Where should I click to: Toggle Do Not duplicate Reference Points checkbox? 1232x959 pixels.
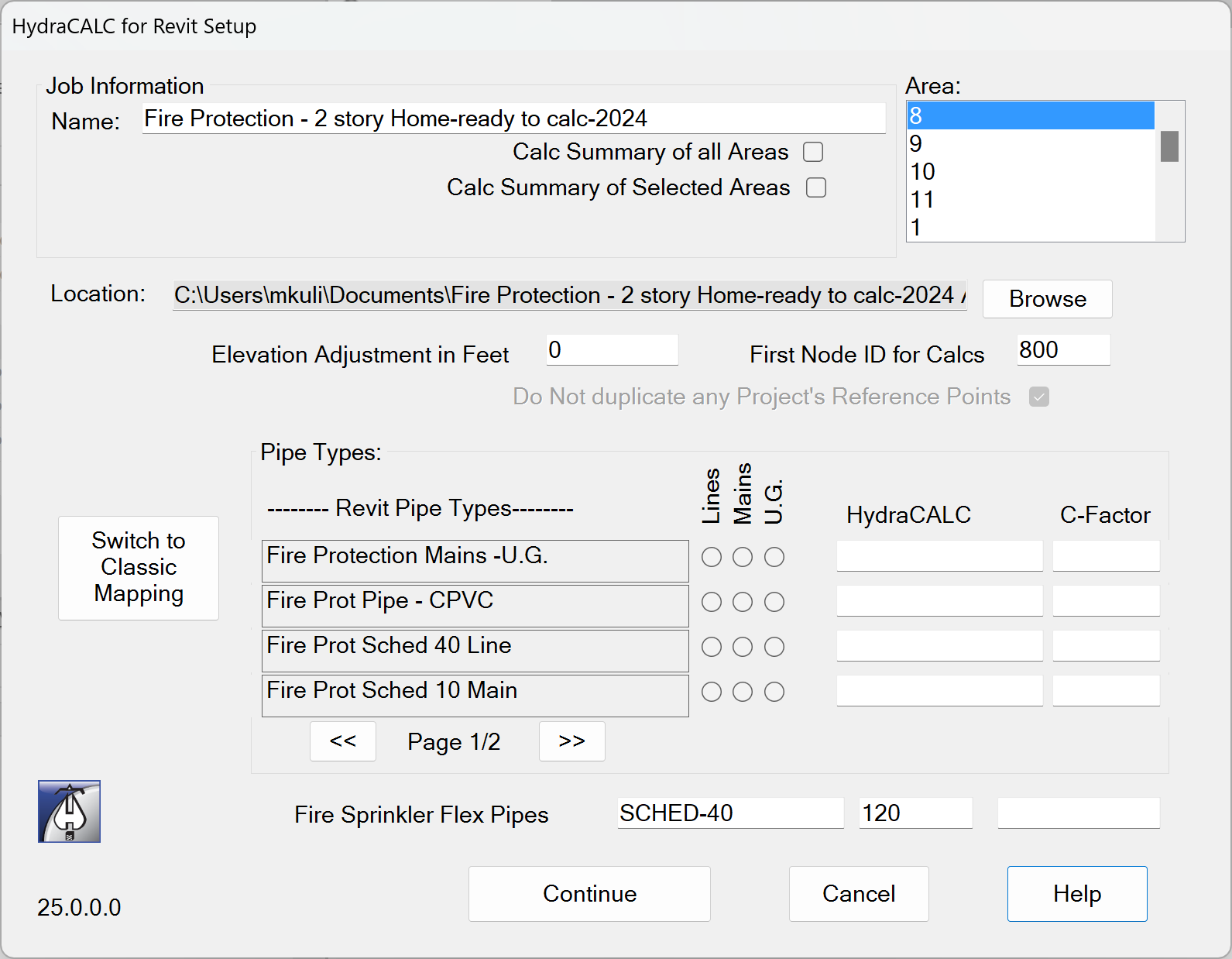[1039, 397]
